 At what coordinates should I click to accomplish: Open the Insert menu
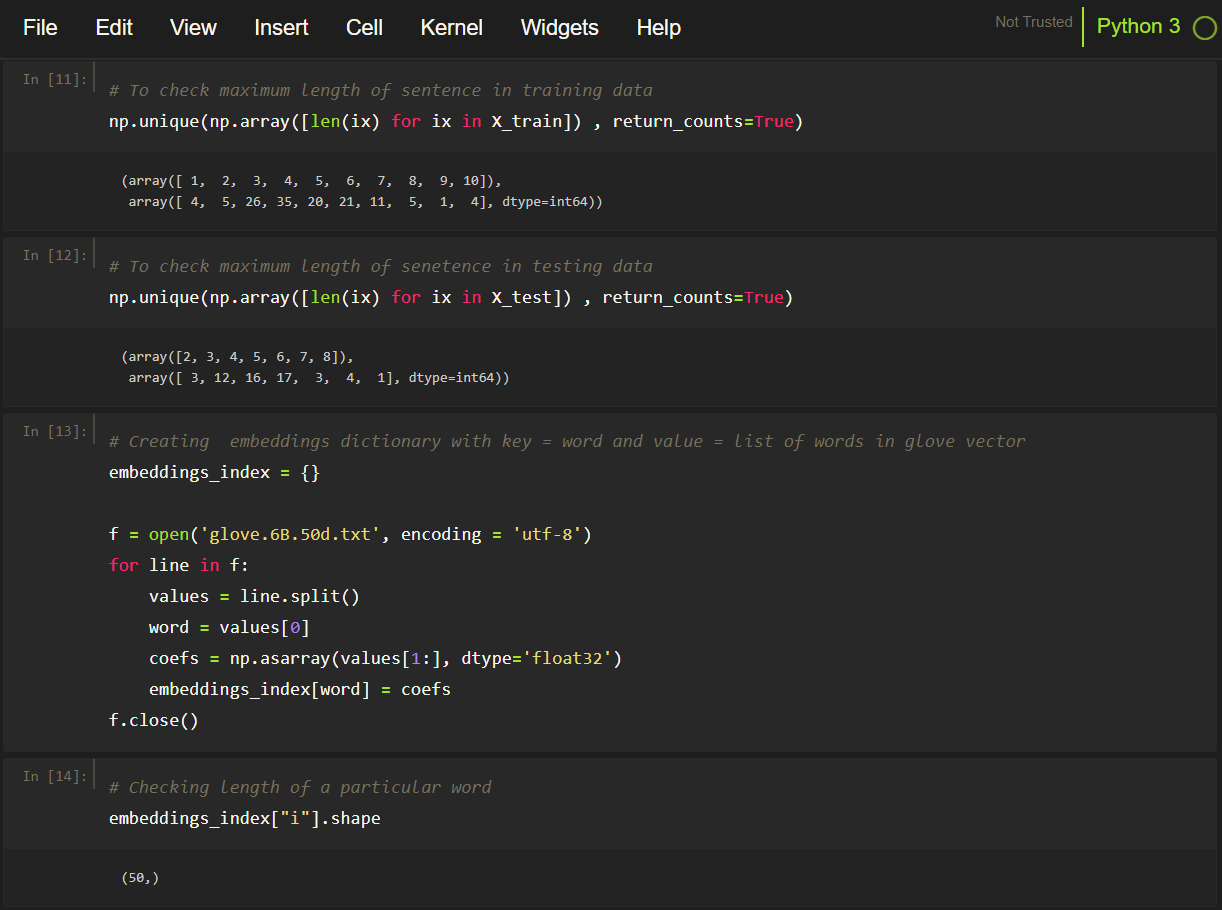(x=281, y=27)
